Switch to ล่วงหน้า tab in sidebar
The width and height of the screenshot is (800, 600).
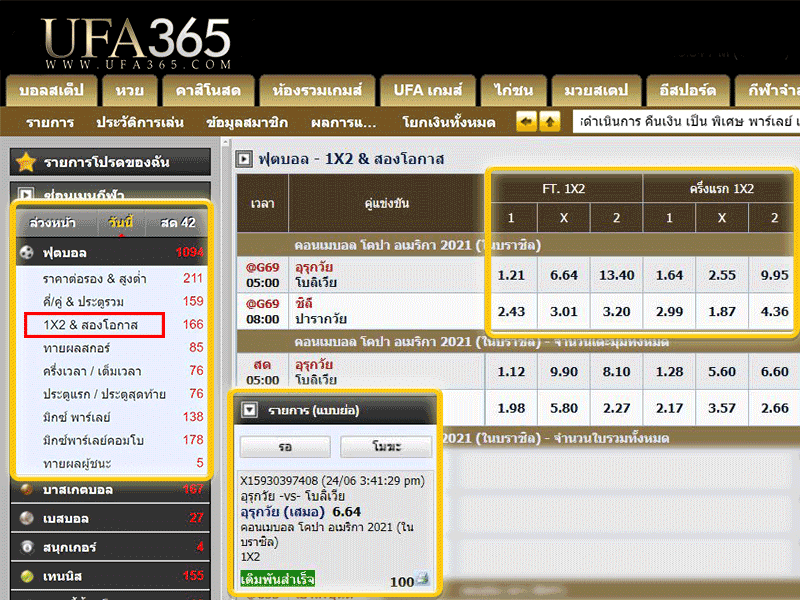click(x=52, y=222)
